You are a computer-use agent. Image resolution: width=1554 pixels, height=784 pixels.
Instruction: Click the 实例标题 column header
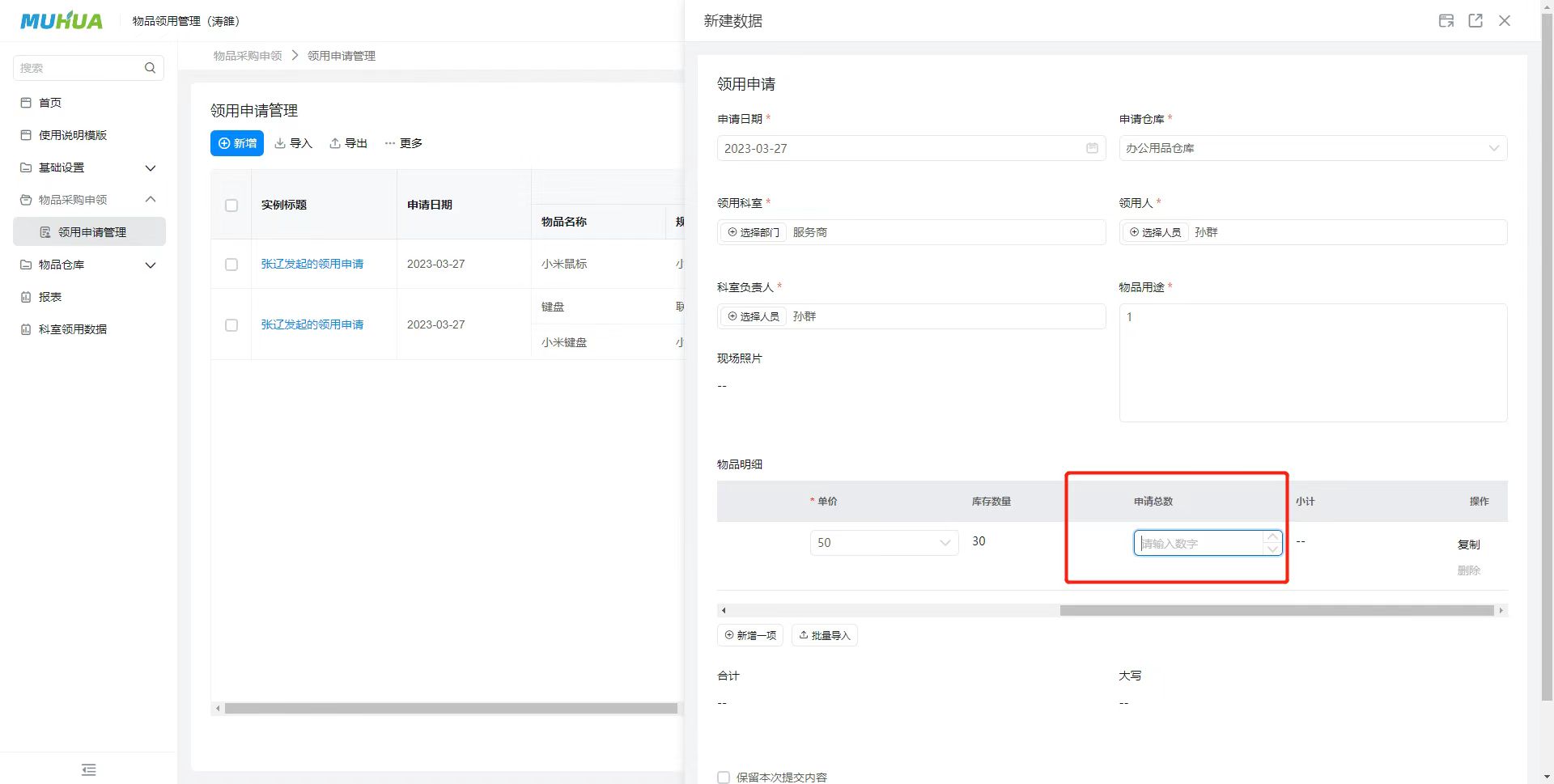[284, 205]
